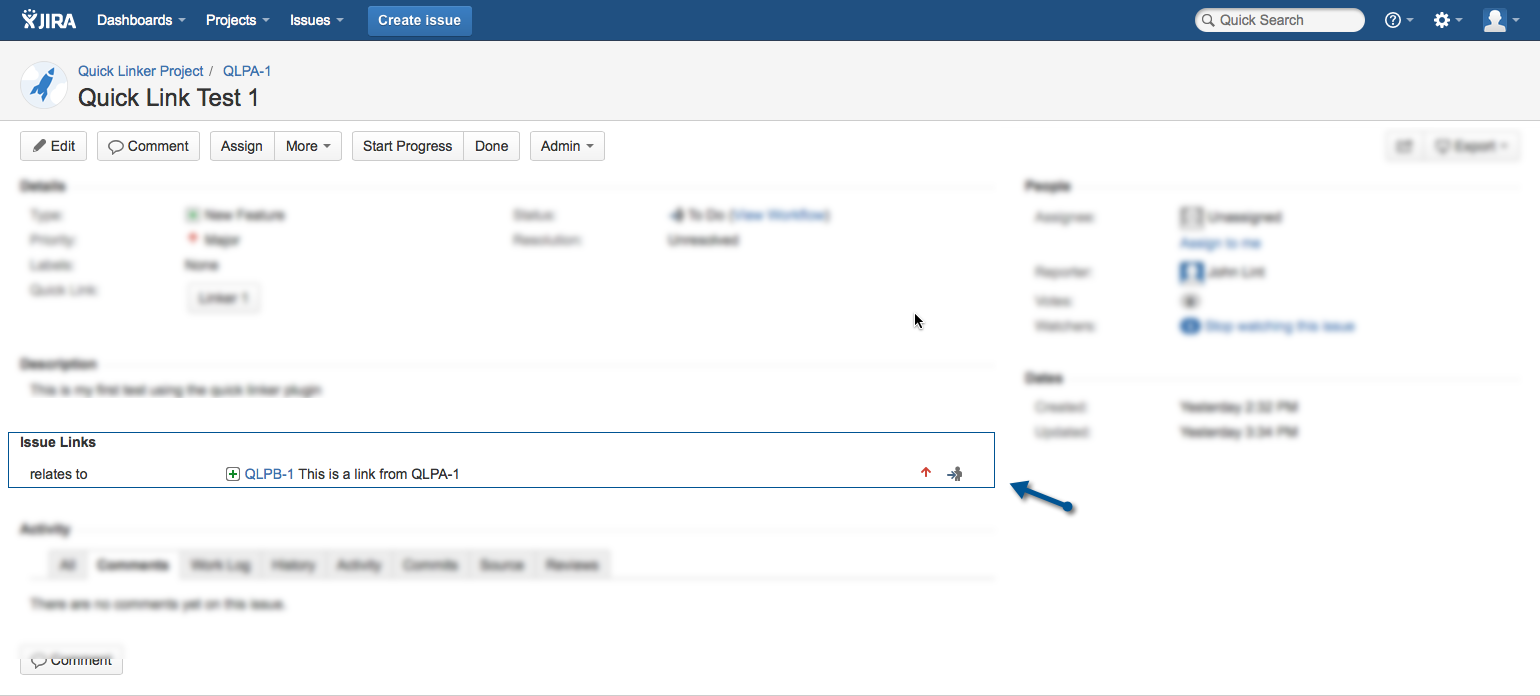Open the Admin dropdown button
The width and height of the screenshot is (1540, 696).
click(567, 146)
